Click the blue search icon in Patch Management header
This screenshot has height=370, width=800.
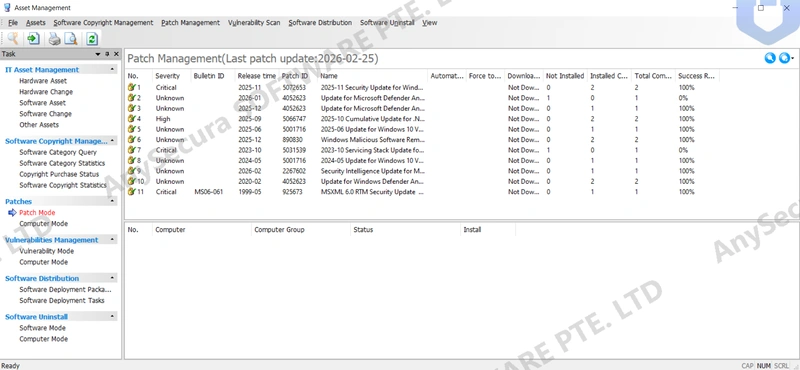click(x=770, y=58)
